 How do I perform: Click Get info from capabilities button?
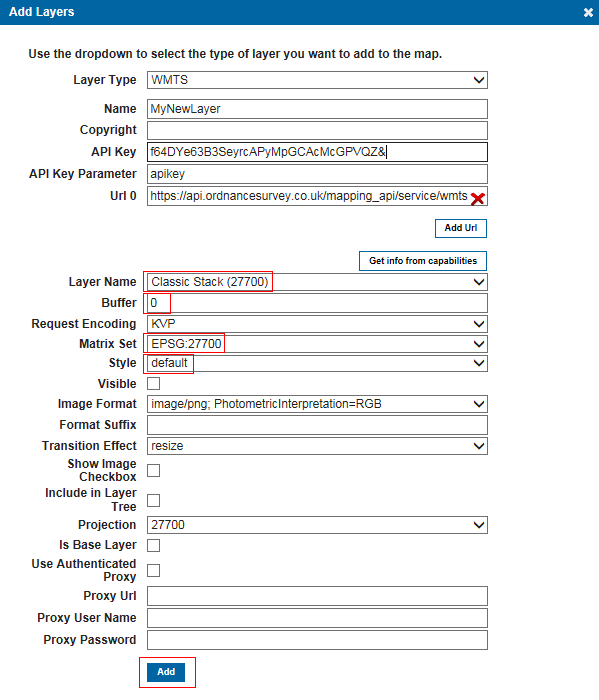click(423, 261)
